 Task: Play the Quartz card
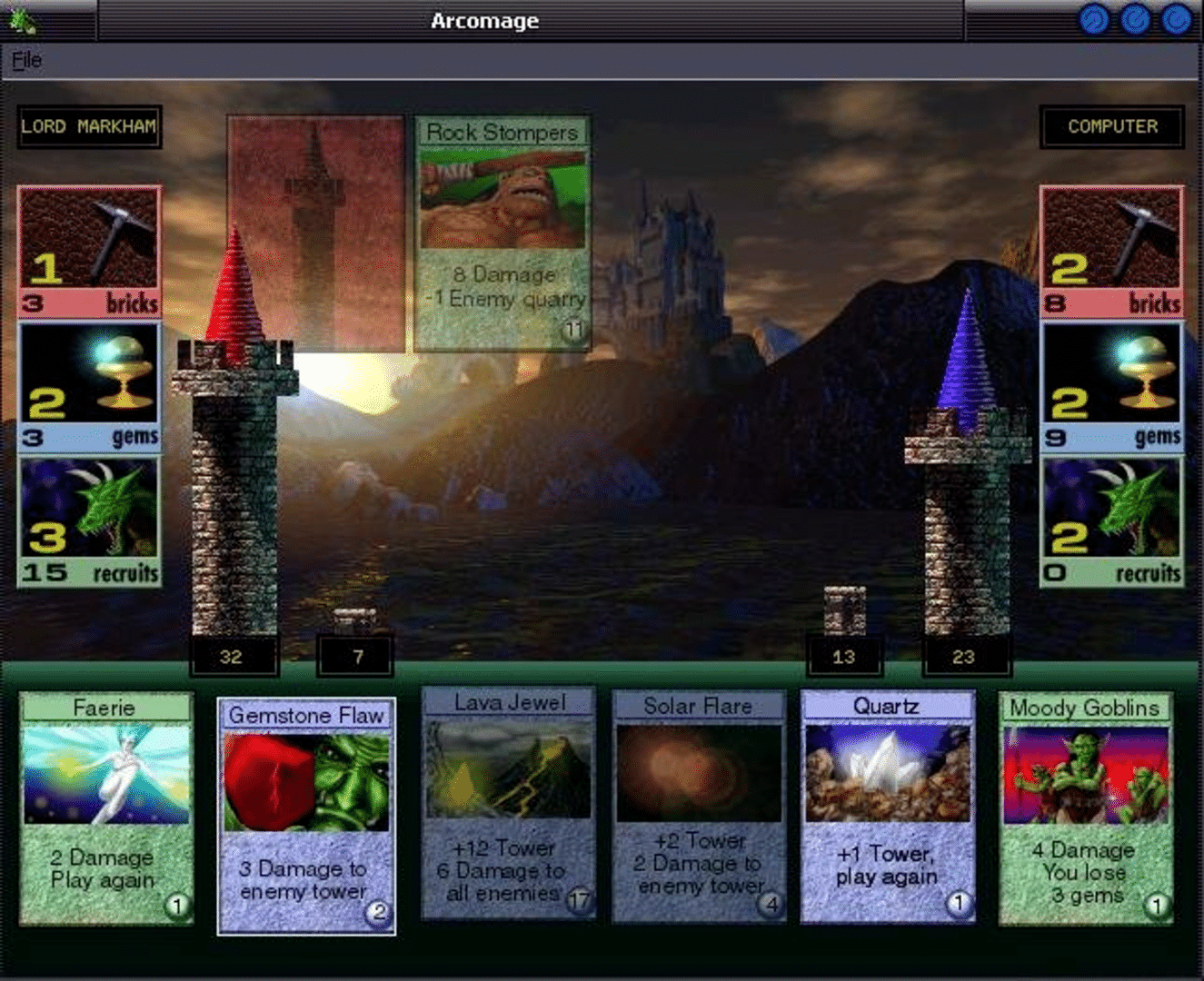(x=887, y=807)
